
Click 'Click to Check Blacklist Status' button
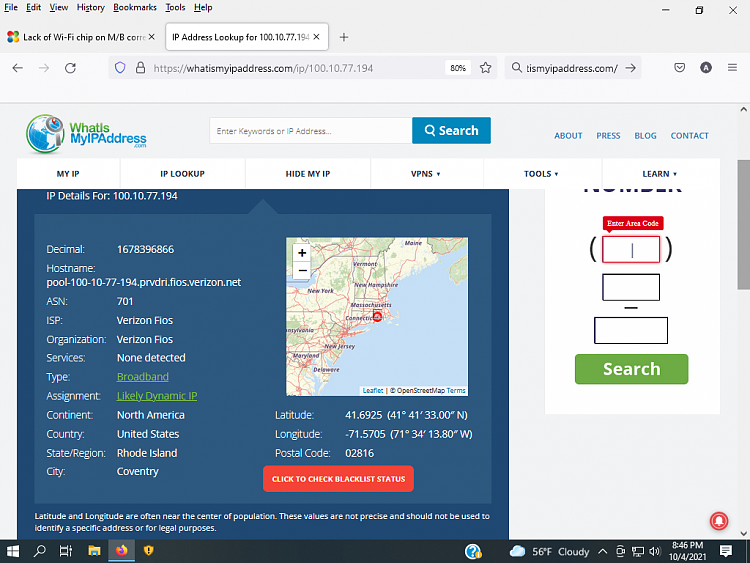coord(338,479)
